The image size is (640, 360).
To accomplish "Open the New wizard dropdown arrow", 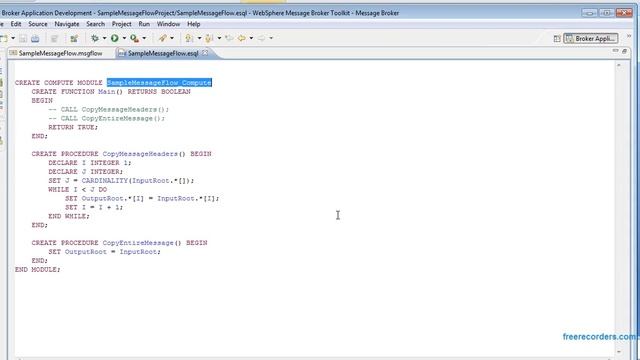I will (13, 38).
